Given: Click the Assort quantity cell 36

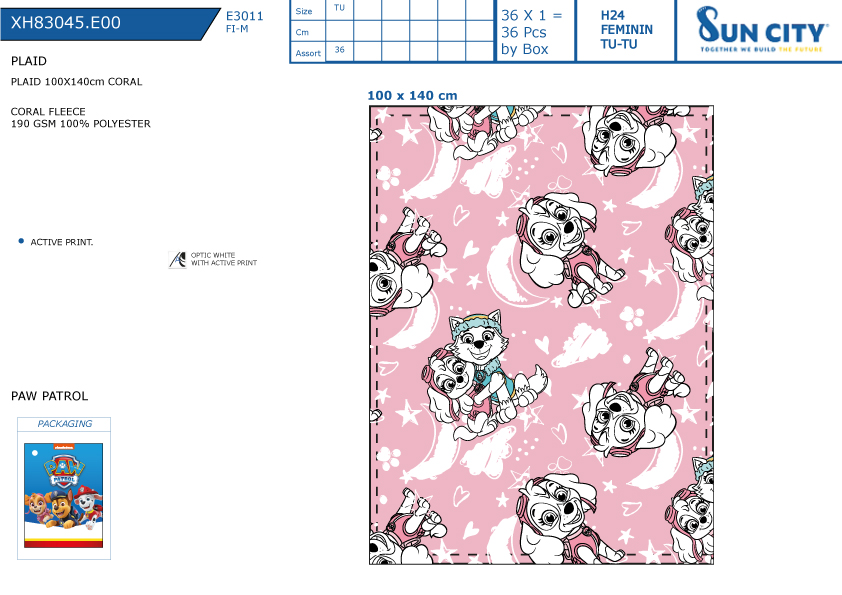Looking at the screenshot, I should click(339, 50).
